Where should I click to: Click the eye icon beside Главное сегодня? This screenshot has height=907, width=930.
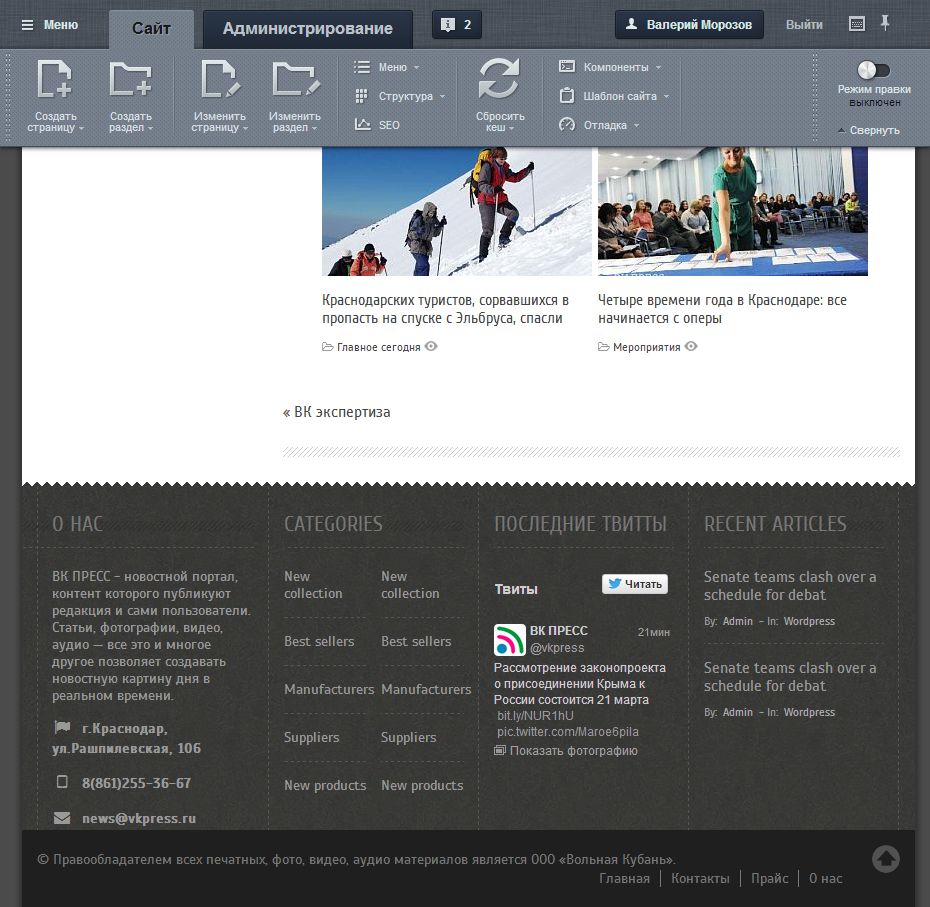(x=431, y=346)
